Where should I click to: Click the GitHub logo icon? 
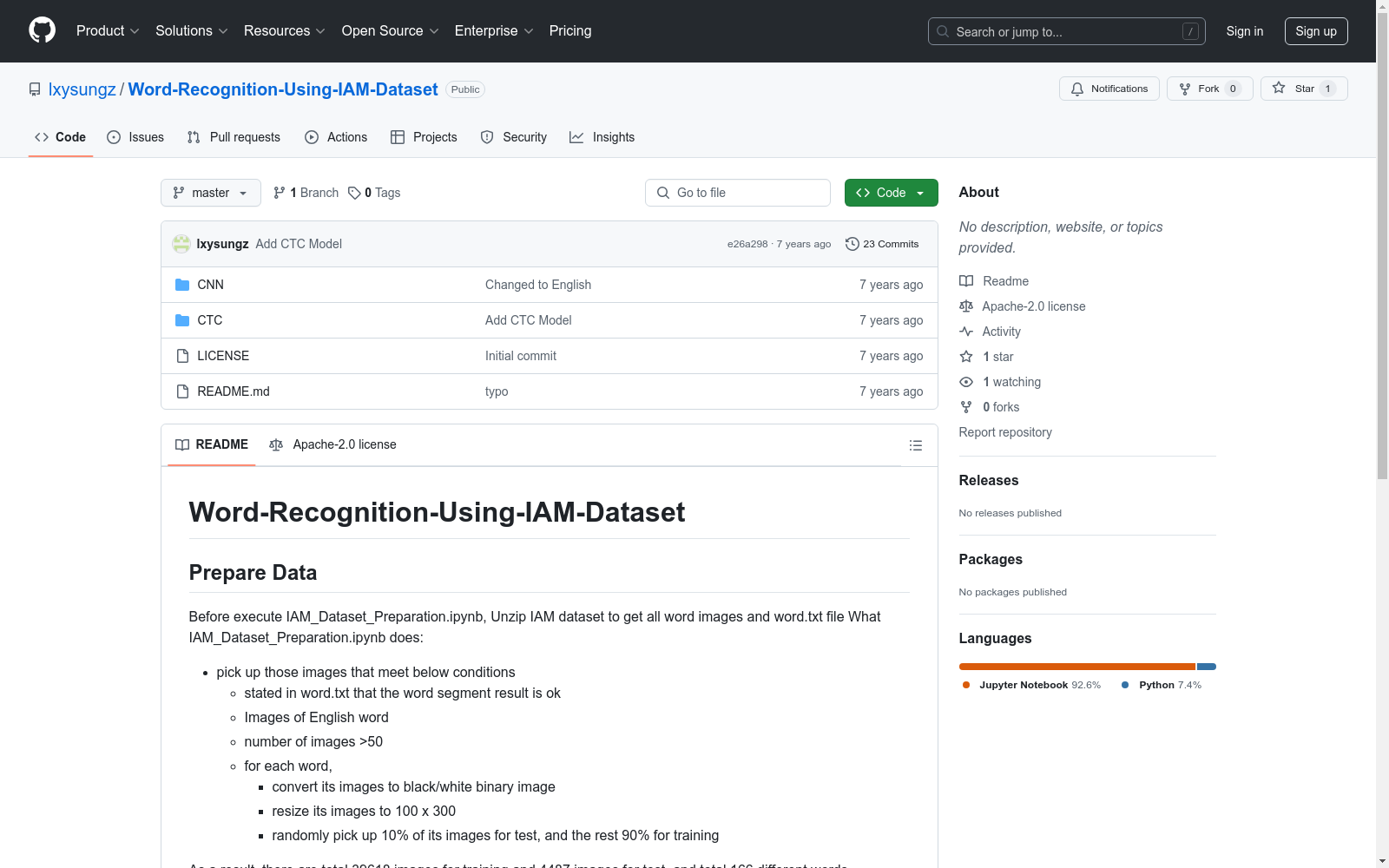tap(42, 30)
